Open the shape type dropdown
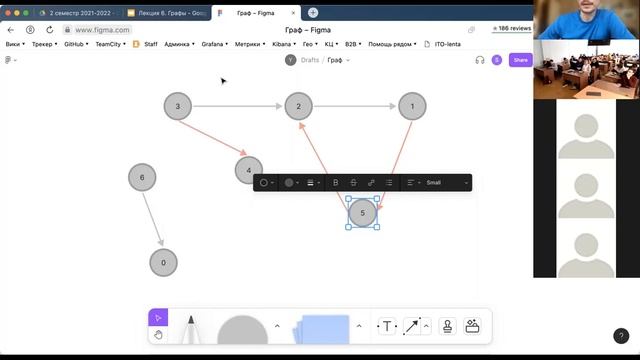Viewport: 640px width, 360px height. (267, 182)
